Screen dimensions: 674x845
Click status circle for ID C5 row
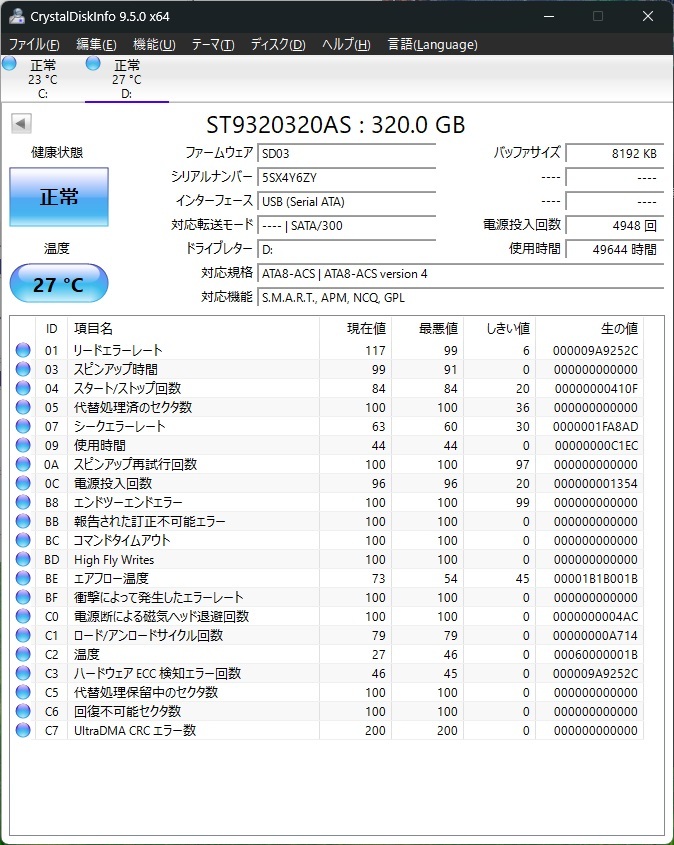tap(23, 692)
